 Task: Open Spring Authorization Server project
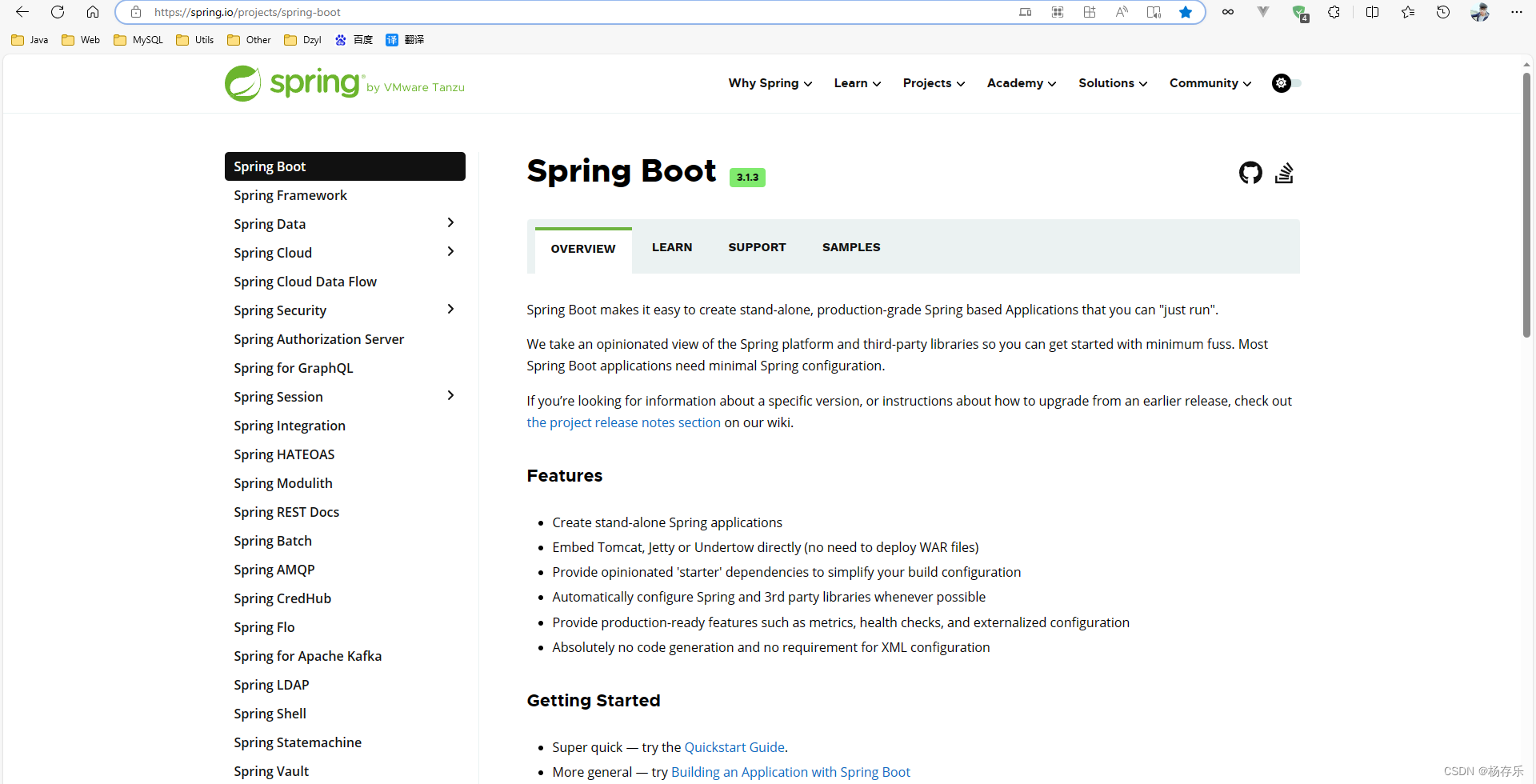tap(318, 339)
